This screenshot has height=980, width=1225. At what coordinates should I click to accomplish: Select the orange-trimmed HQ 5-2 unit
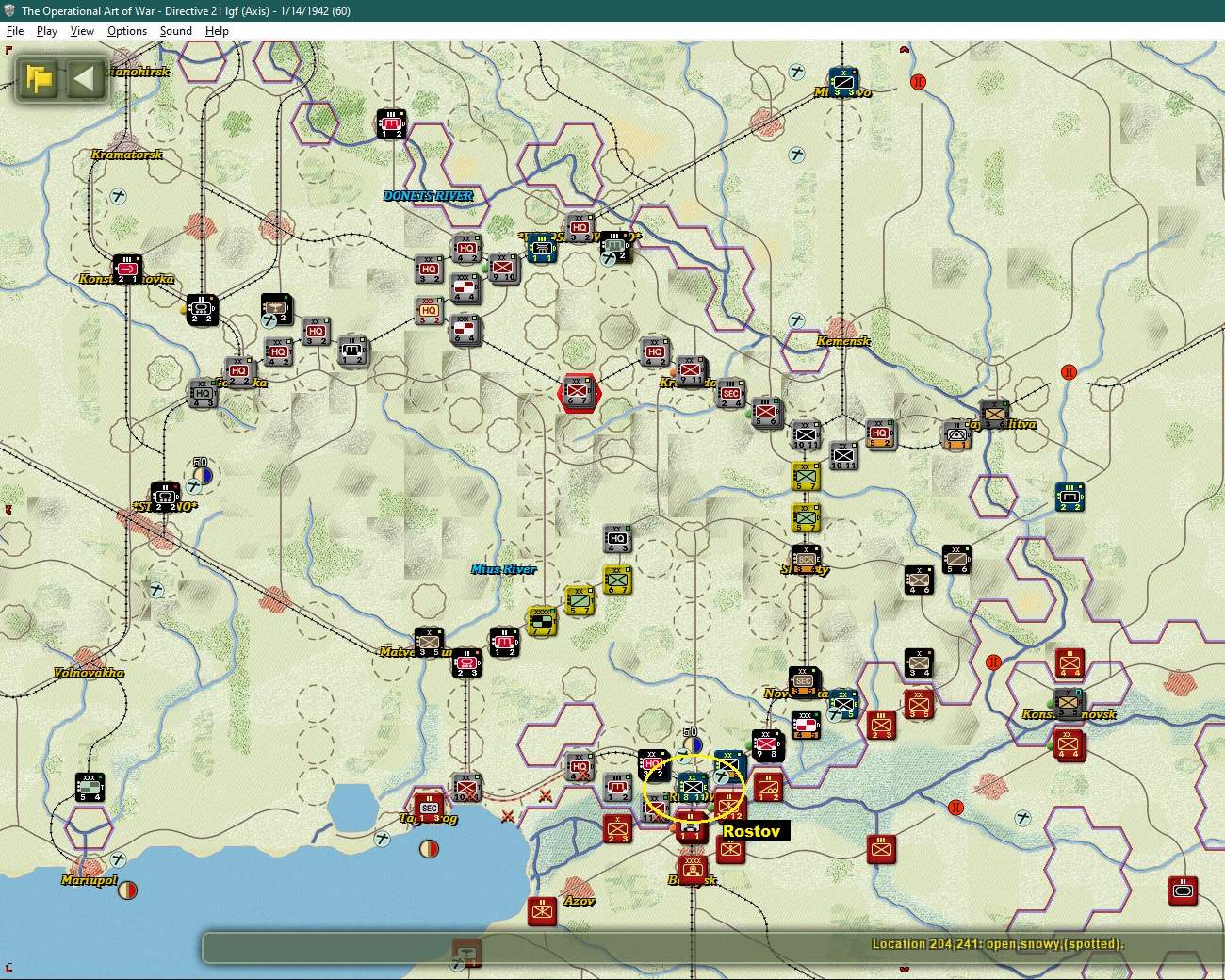pyautogui.click(x=880, y=433)
